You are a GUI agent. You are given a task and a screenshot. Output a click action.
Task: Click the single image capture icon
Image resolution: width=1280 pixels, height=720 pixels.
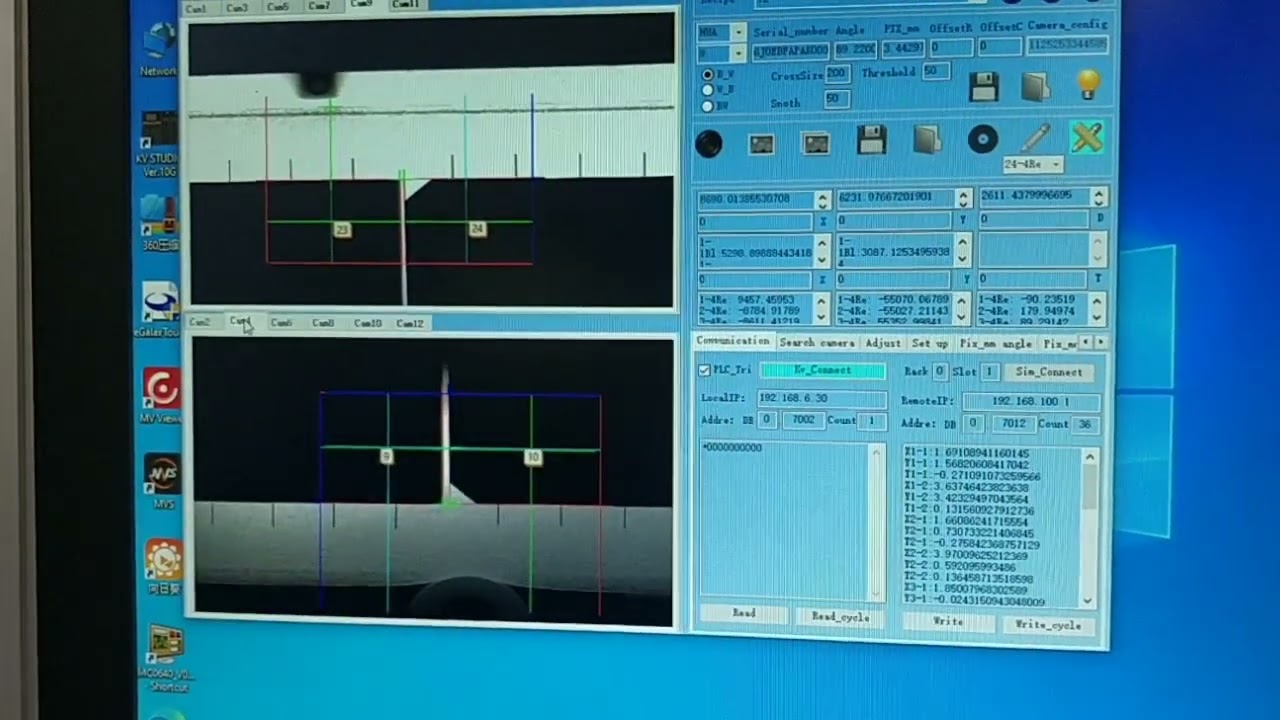coord(761,145)
